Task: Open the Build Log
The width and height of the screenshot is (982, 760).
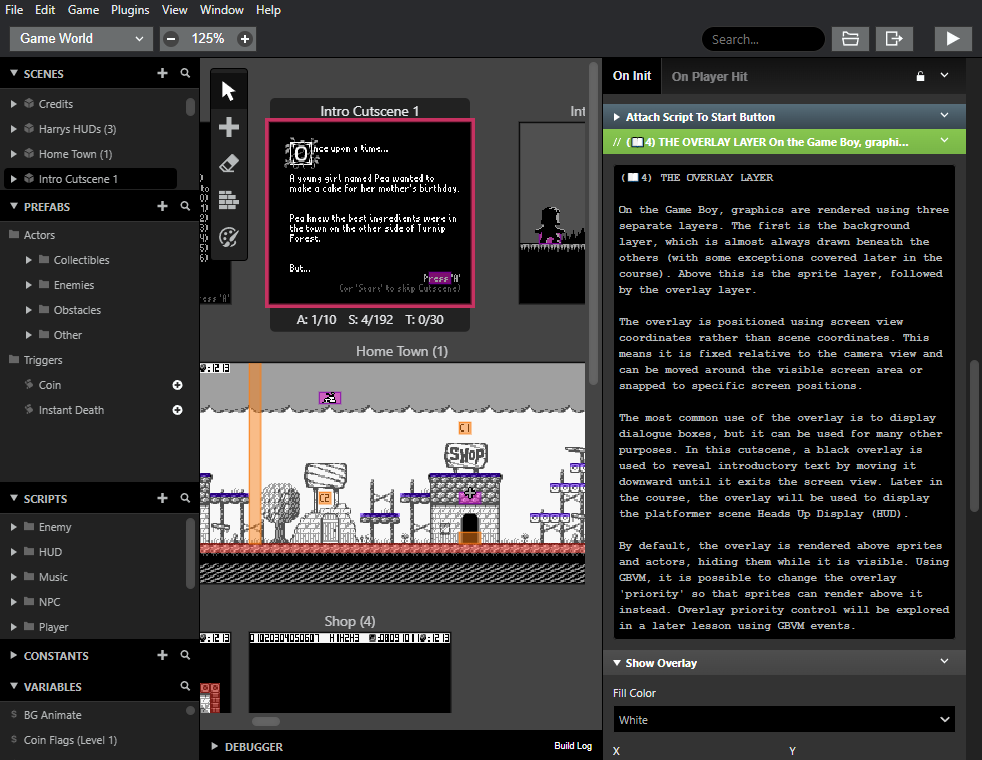Action: (x=573, y=746)
